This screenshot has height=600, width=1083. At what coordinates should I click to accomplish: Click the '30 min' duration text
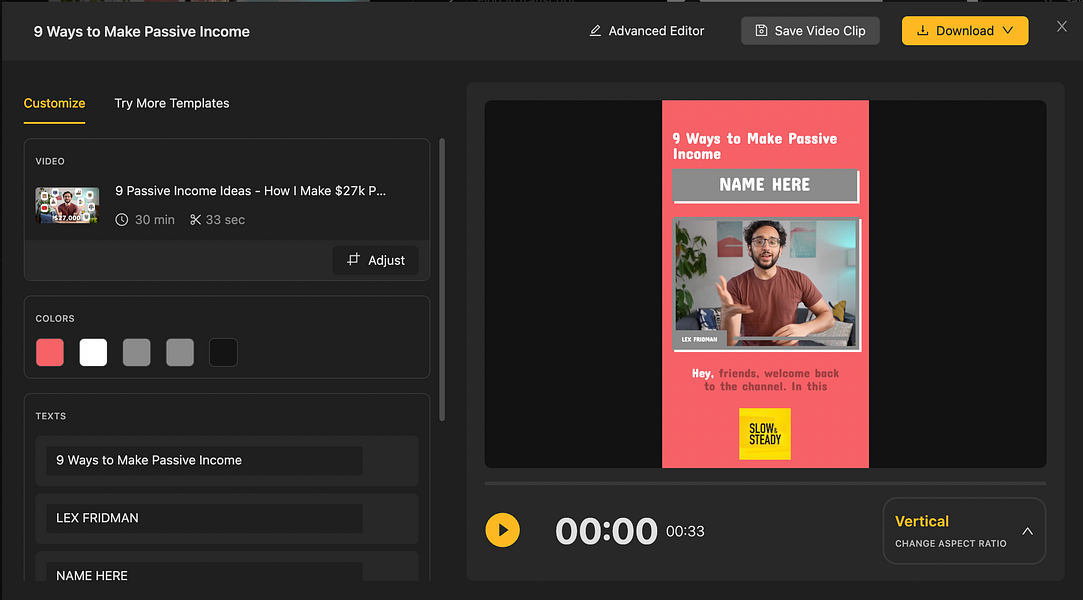[155, 220]
